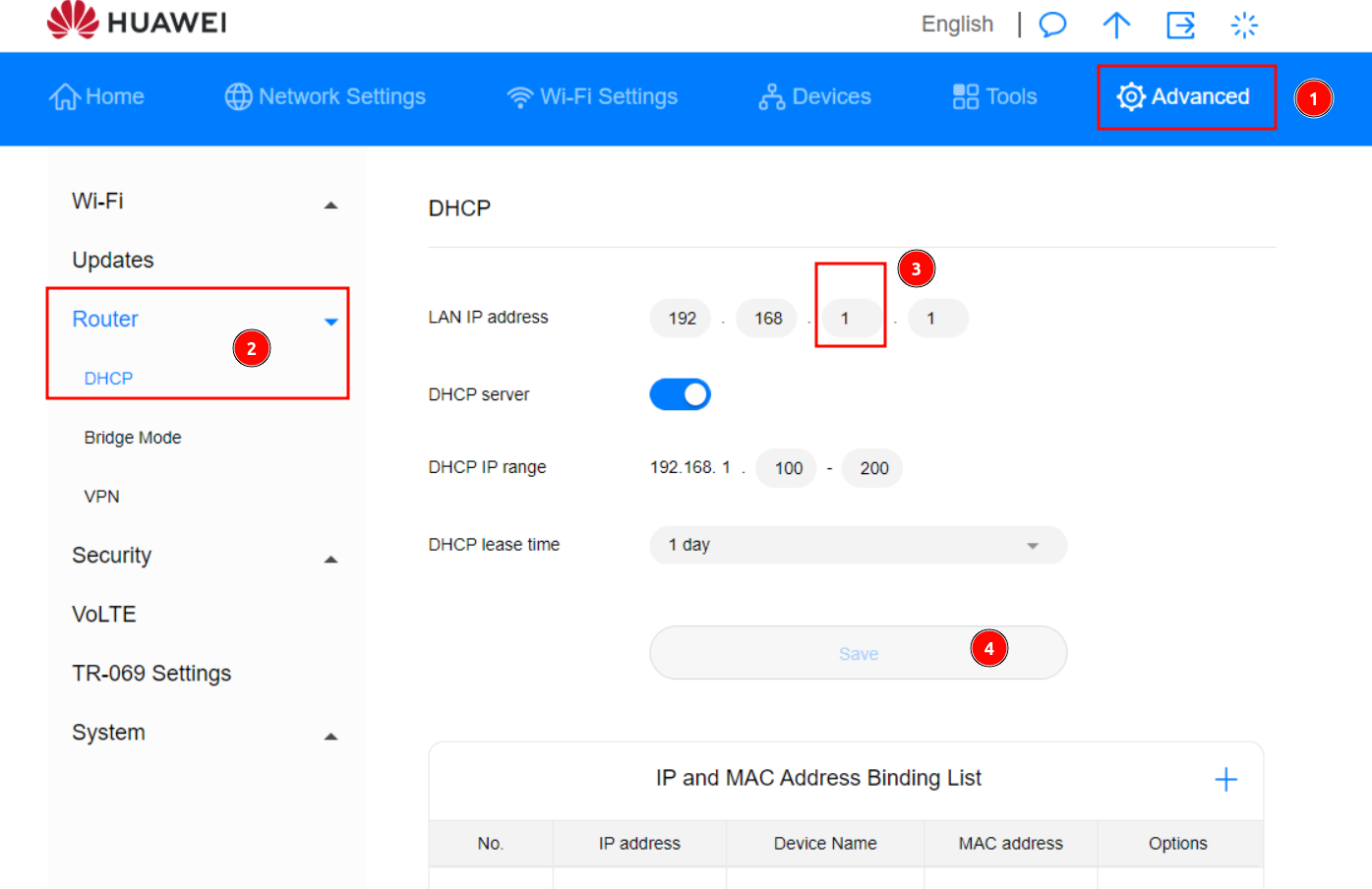Click the loading spinner icon
Viewport: 1372px width, 889px height.
point(1244,25)
